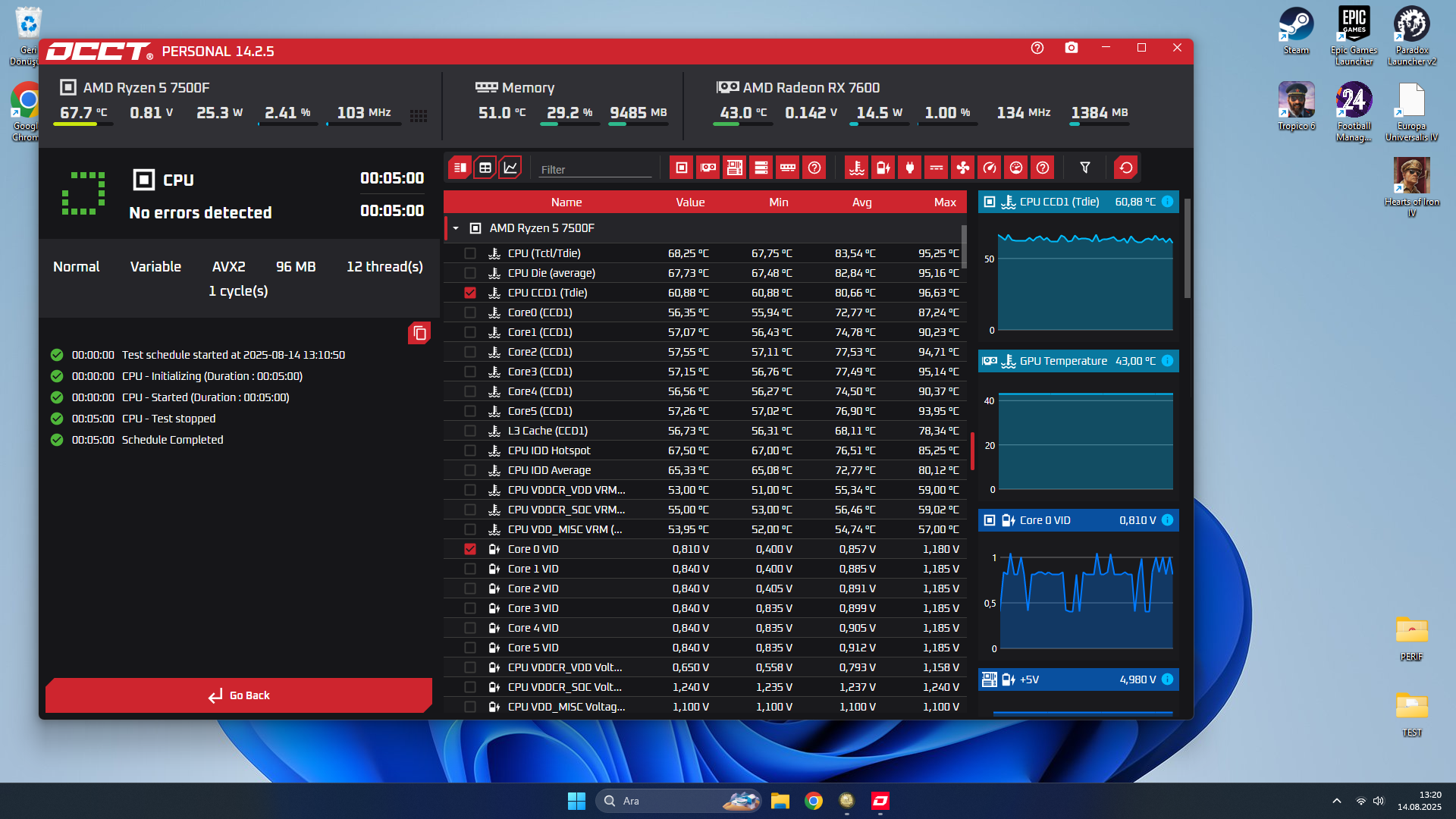Open Chrome from the taskbar

tap(814, 801)
